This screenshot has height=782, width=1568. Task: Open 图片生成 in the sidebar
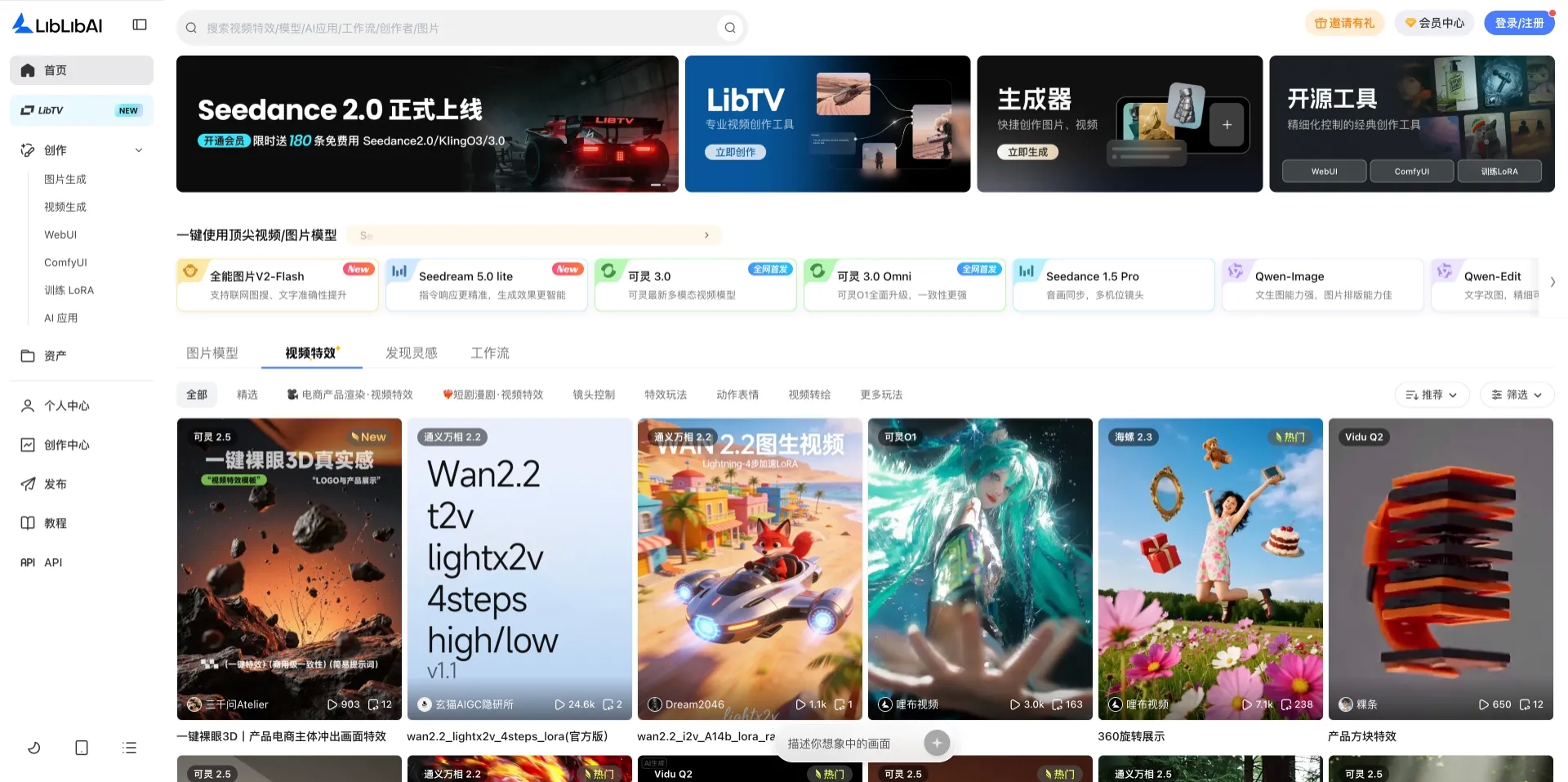click(x=65, y=180)
